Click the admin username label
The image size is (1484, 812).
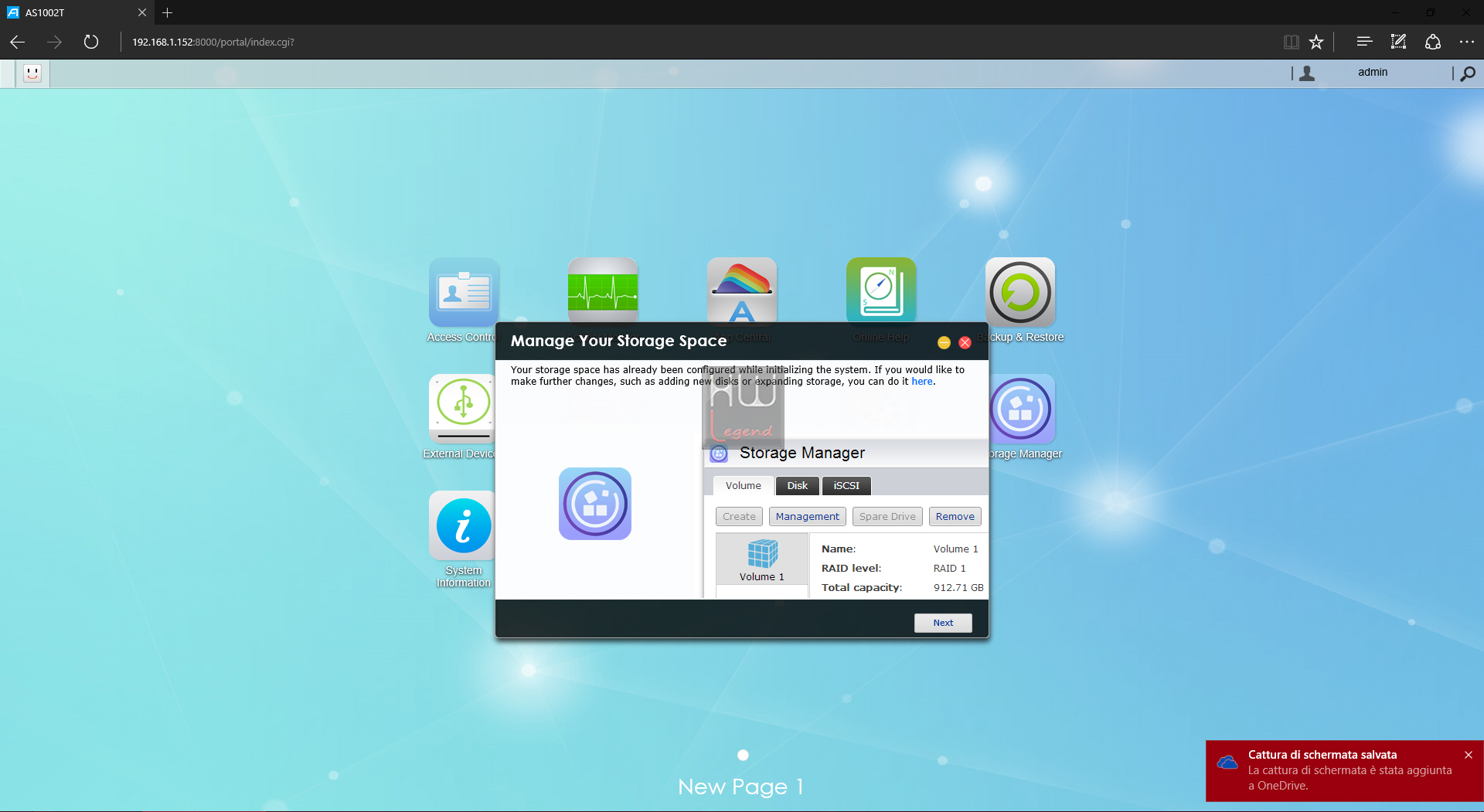(1373, 72)
